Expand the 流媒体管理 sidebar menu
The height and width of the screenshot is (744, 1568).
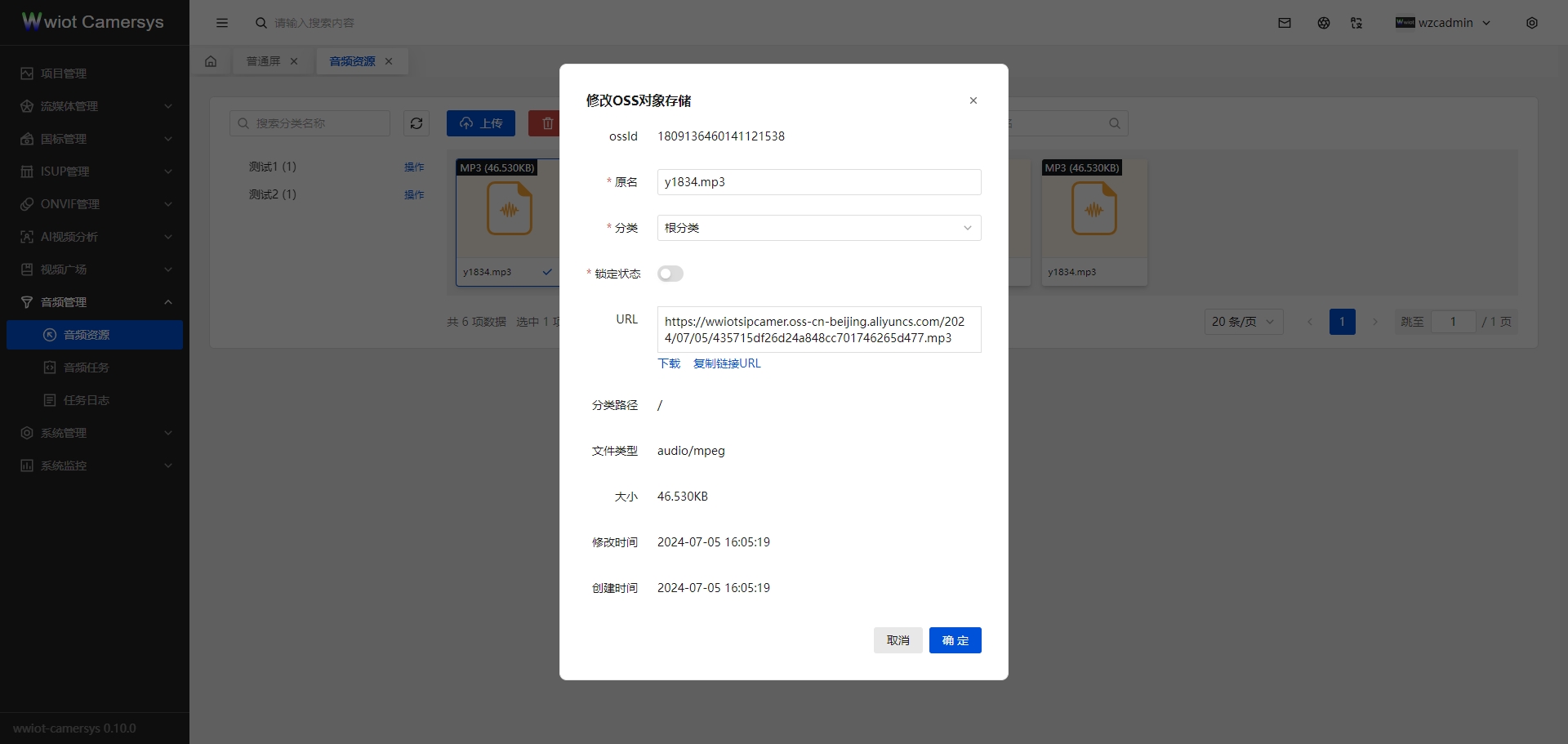point(95,106)
